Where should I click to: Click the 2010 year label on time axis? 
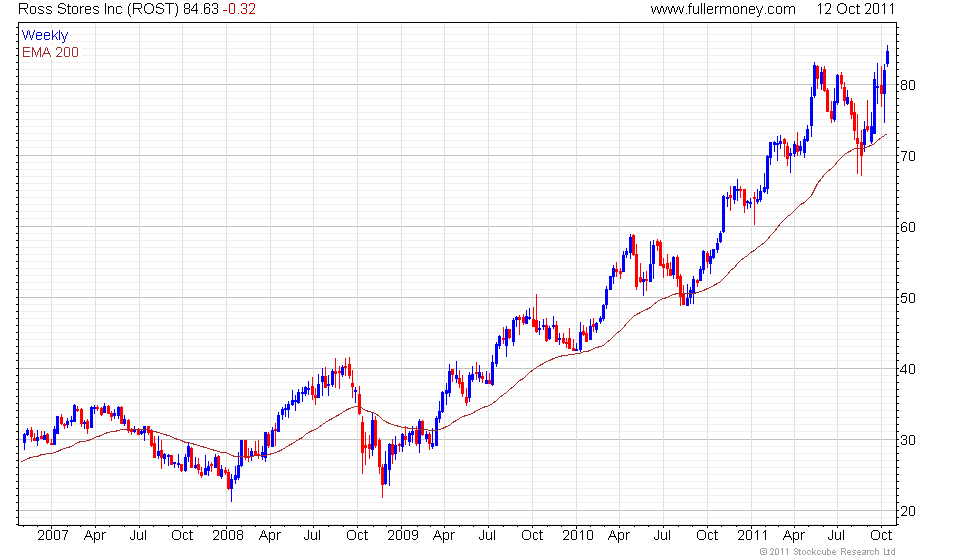tap(578, 536)
